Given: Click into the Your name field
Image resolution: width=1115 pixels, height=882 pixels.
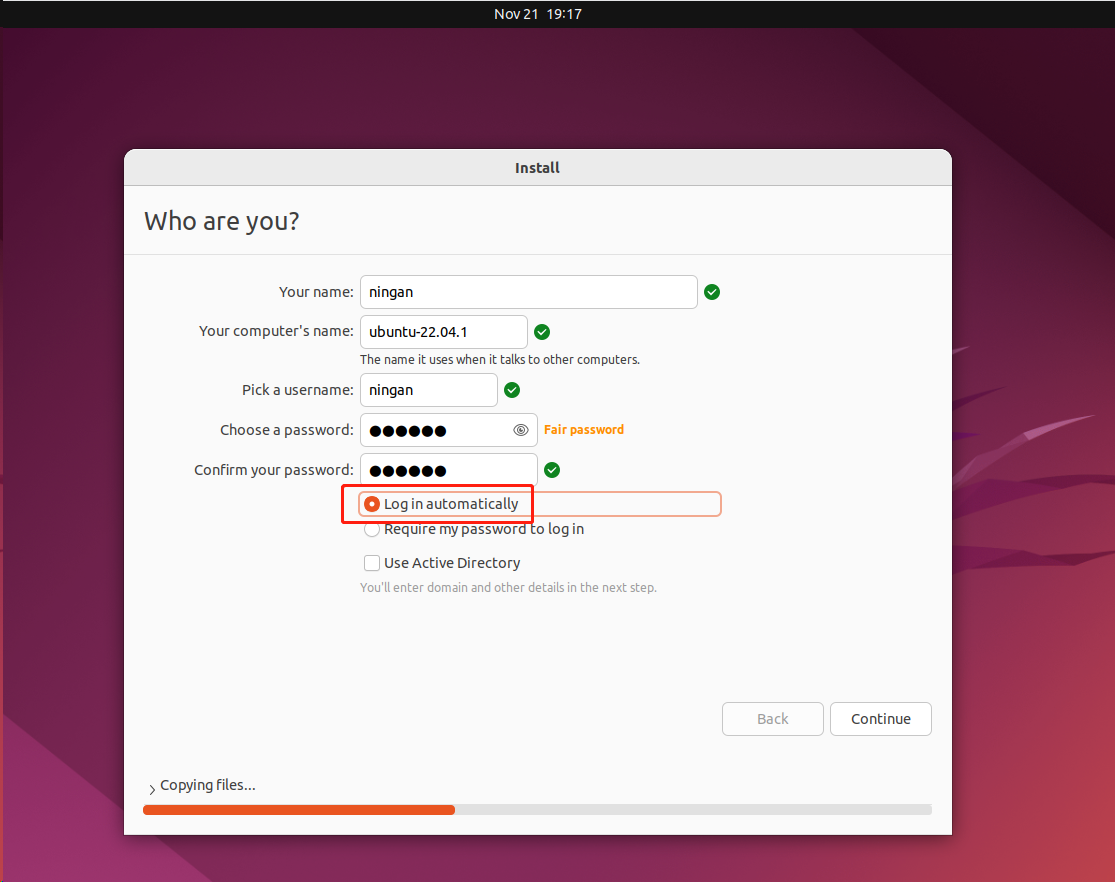Looking at the screenshot, I should (528, 292).
